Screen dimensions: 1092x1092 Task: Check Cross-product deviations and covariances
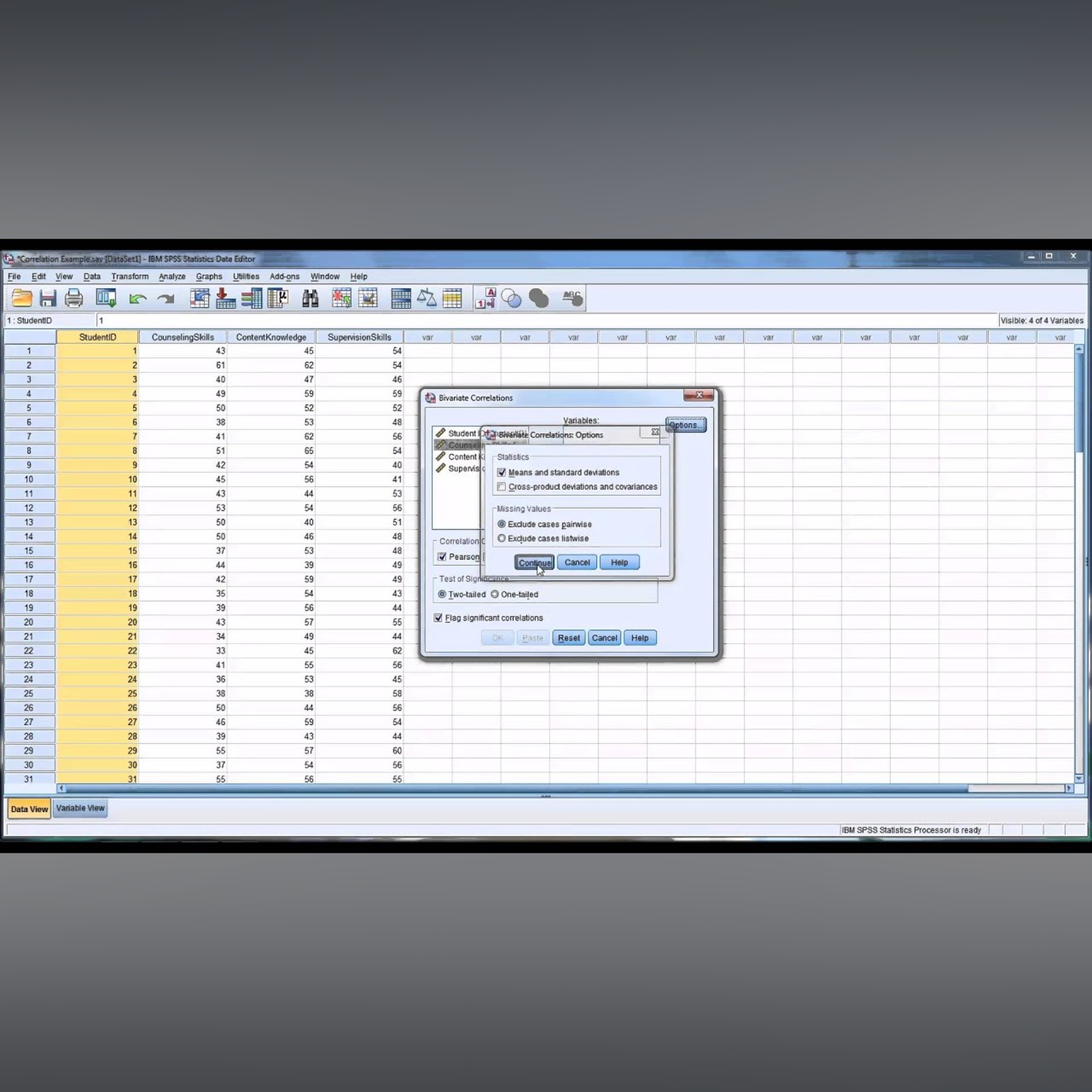pyautogui.click(x=501, y=487)
